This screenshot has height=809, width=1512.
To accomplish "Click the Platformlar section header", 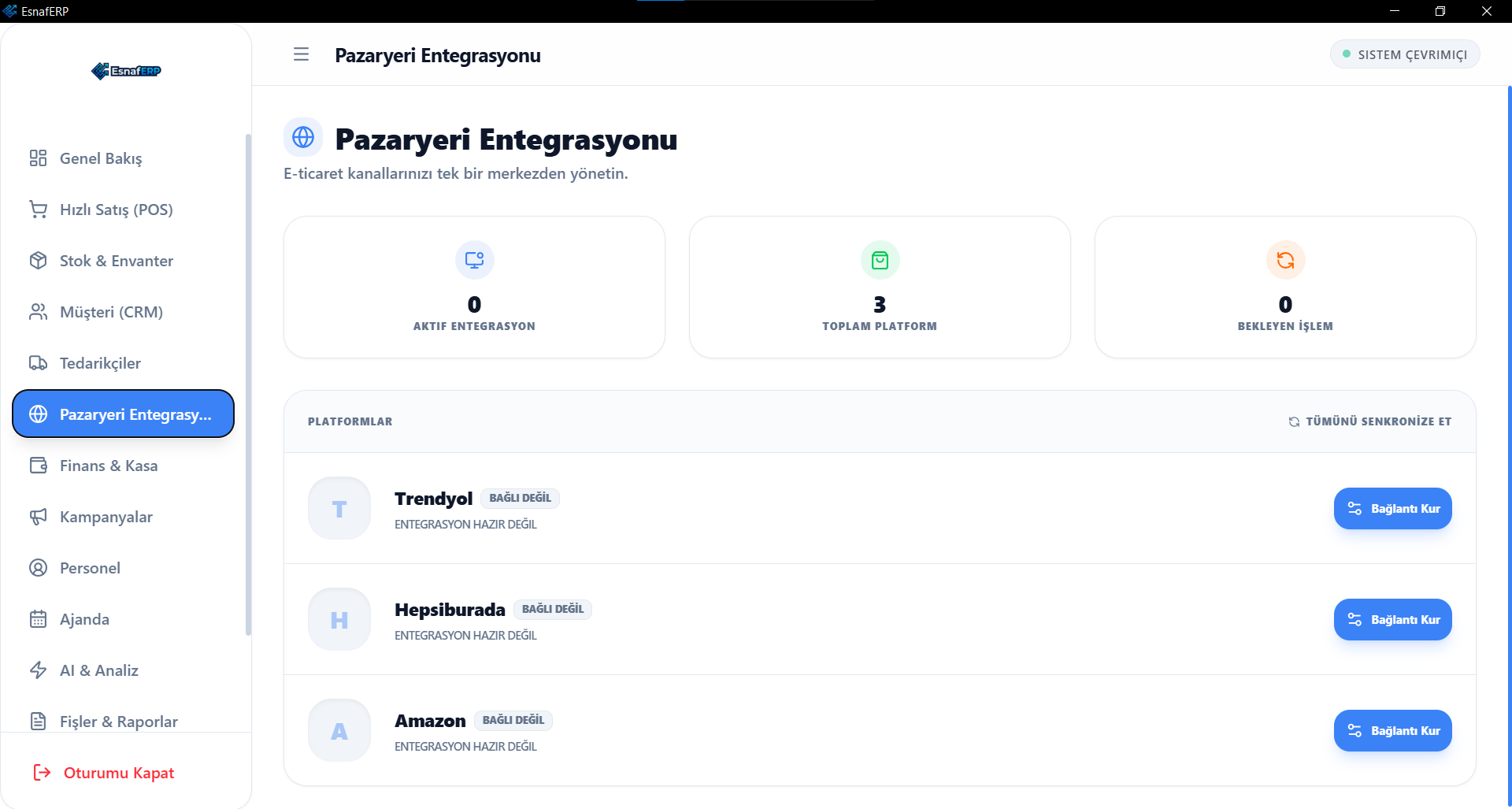I will coord(350,421).
